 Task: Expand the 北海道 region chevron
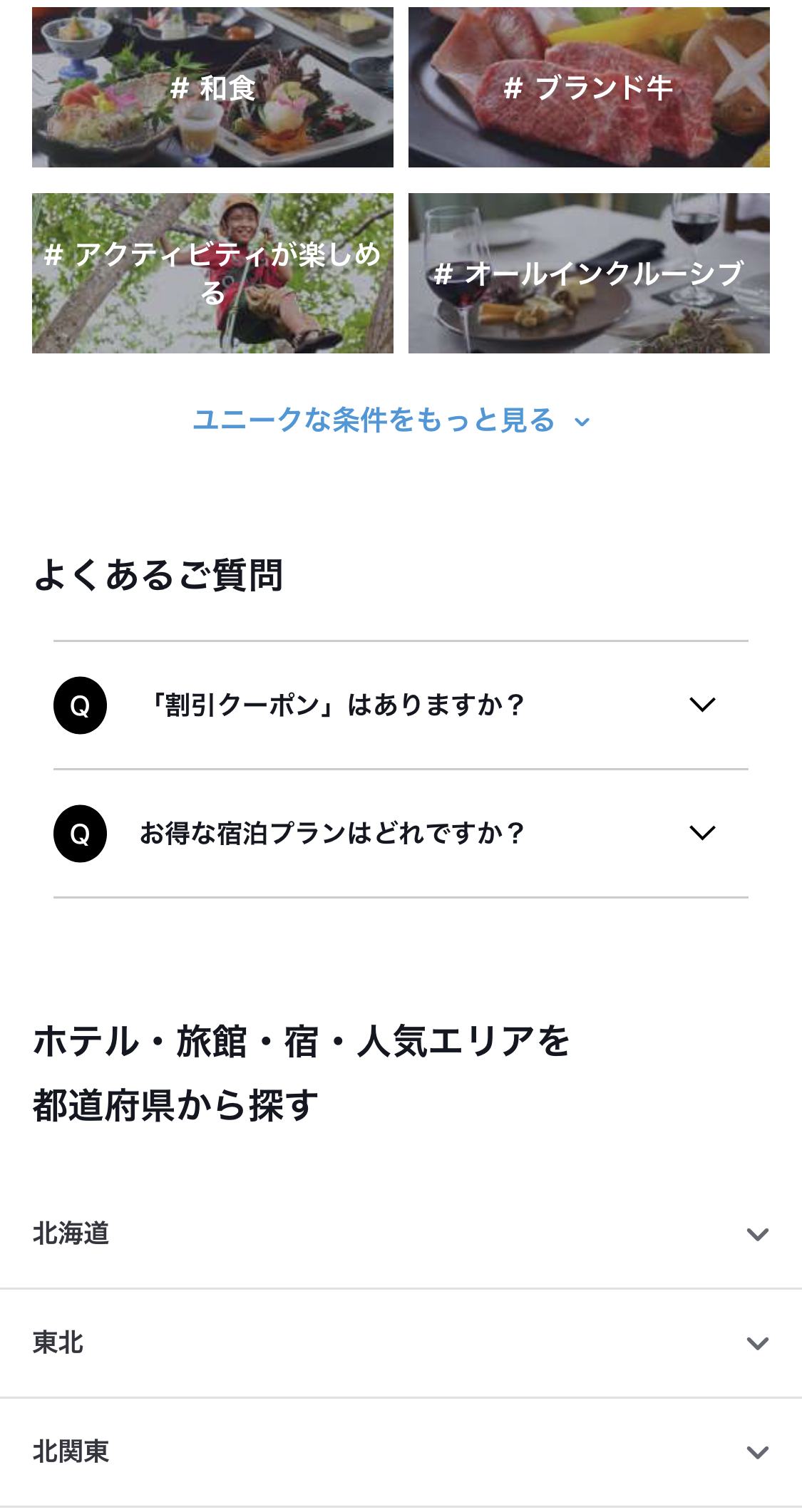click(757, 1234)
